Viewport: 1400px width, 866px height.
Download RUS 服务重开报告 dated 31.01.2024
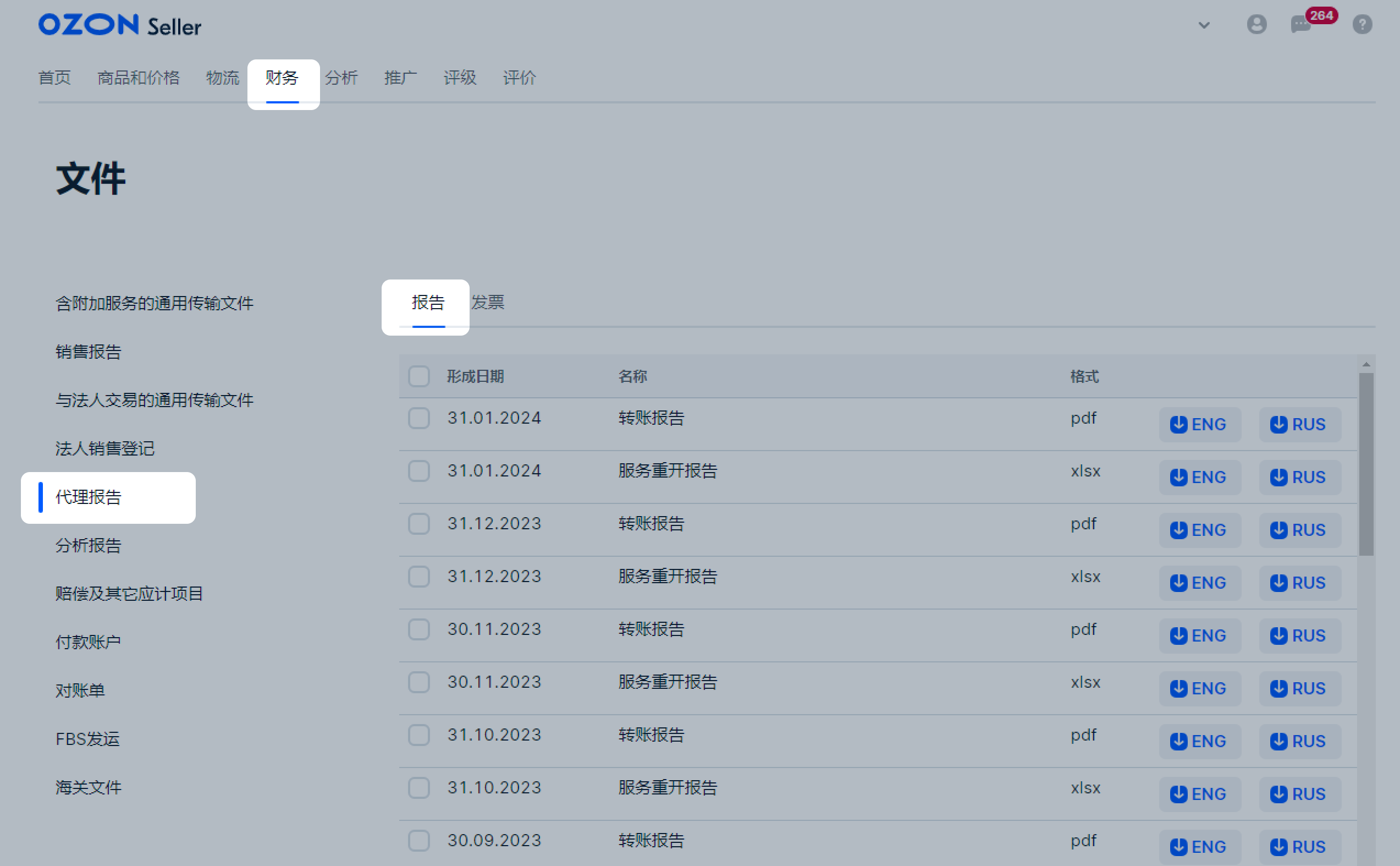tap(1300, 477)
